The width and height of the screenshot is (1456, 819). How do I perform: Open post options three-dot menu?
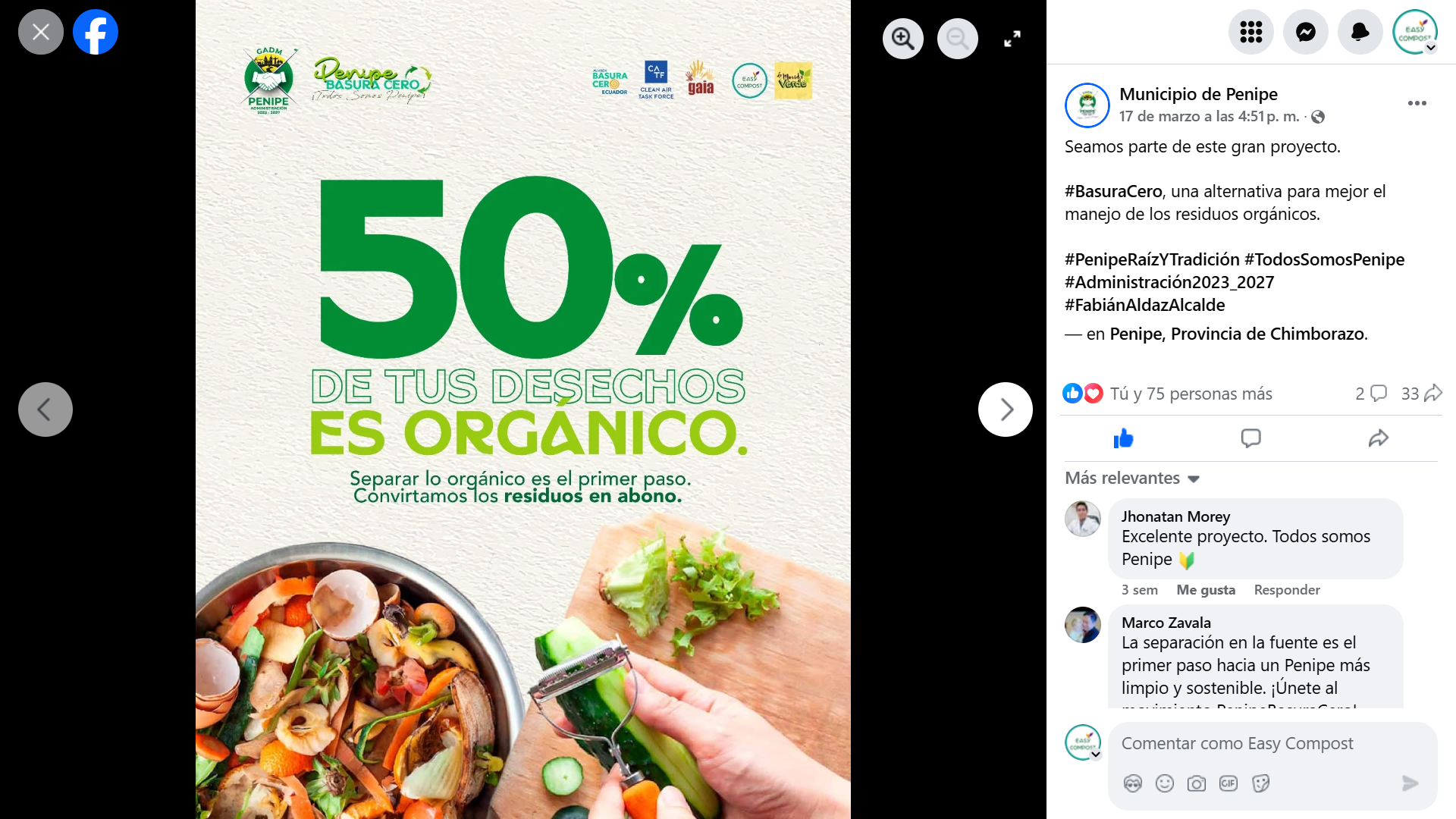[x=1417, y=103]
